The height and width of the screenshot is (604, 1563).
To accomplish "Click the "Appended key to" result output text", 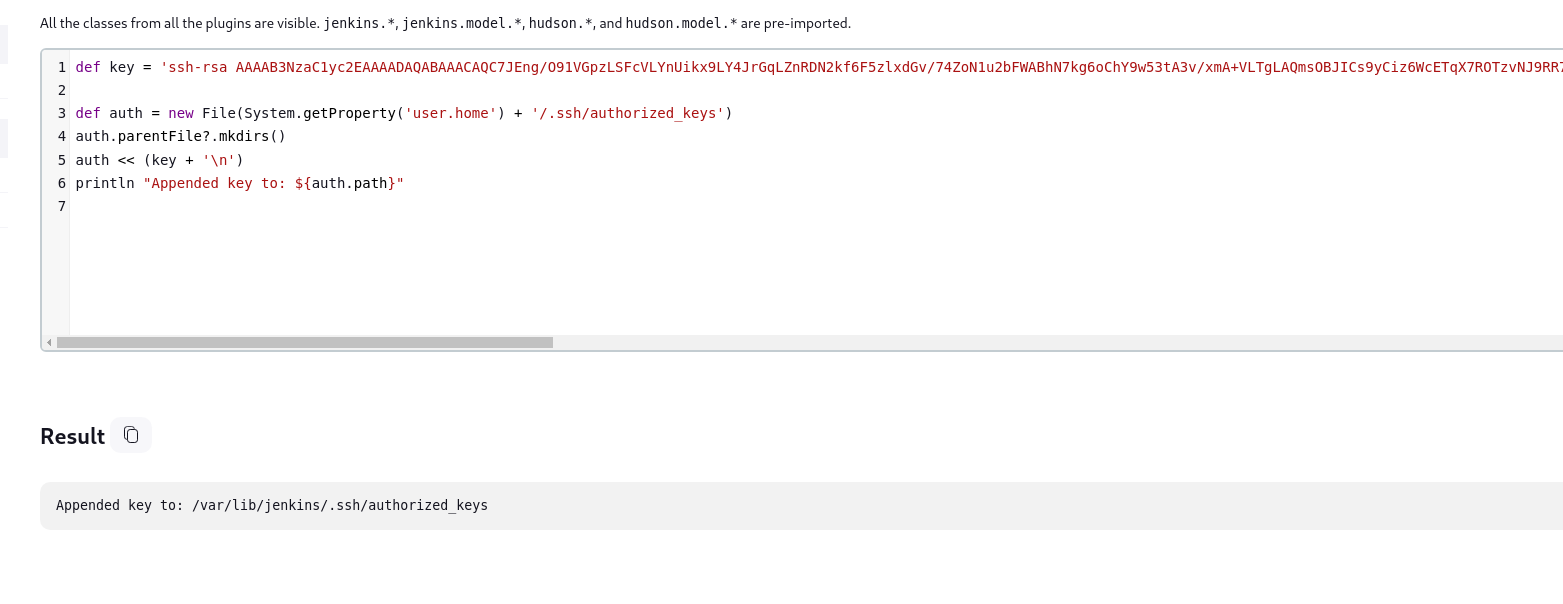I will 272,505.
